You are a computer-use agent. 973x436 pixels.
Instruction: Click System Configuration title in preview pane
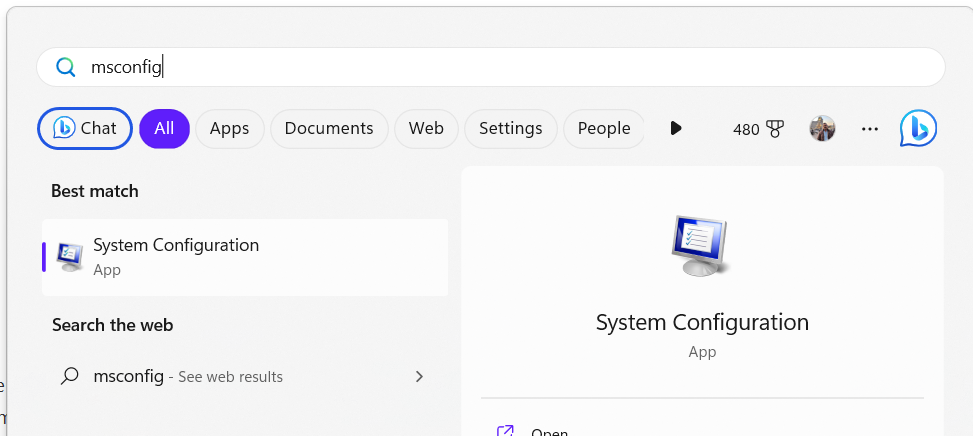tap(702, 323)
